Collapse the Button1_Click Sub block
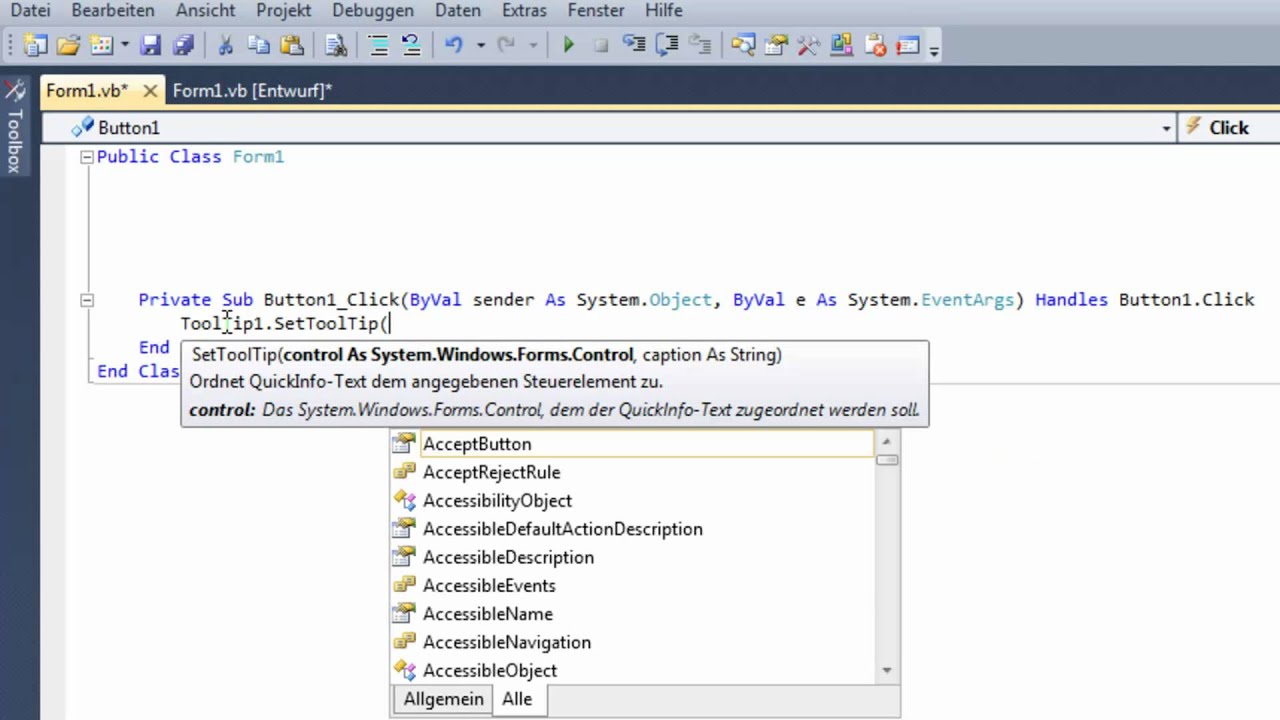 pyautogui.click(x=87, y=300)
